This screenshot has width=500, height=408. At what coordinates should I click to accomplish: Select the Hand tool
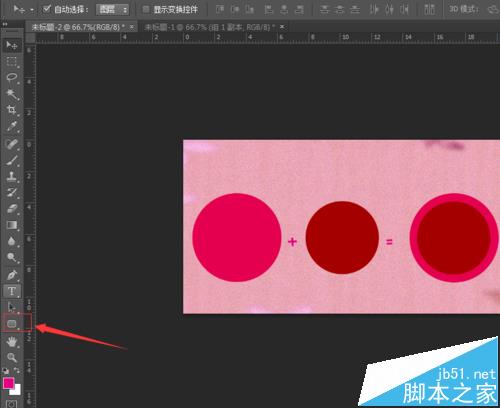tap(12, 341)
